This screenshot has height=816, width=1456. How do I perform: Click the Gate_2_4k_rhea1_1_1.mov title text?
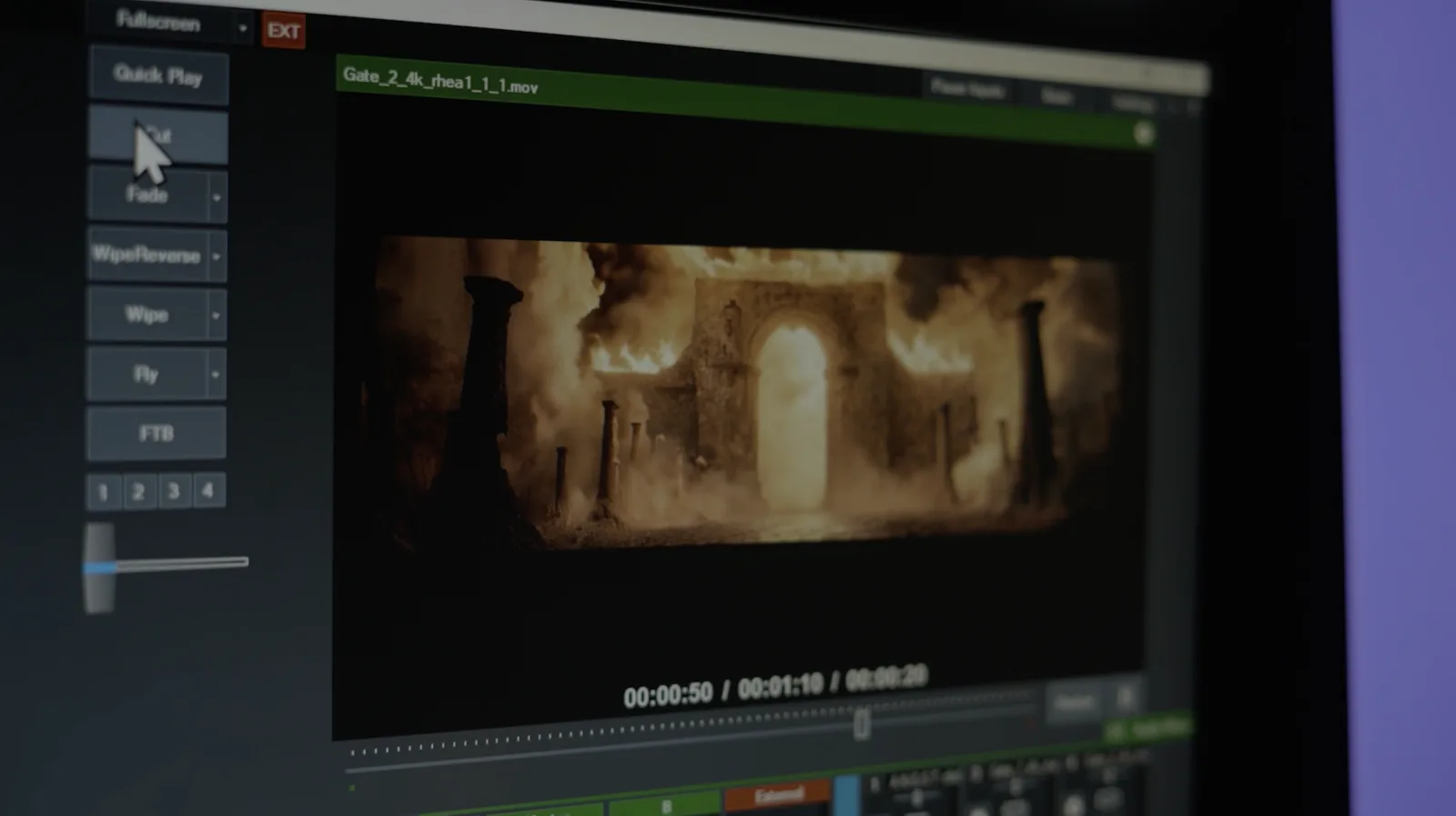coord(440,82)
